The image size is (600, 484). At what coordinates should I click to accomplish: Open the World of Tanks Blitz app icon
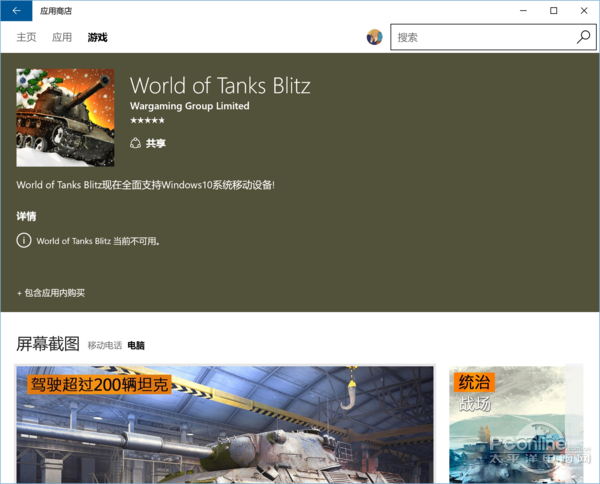[65, 117]
